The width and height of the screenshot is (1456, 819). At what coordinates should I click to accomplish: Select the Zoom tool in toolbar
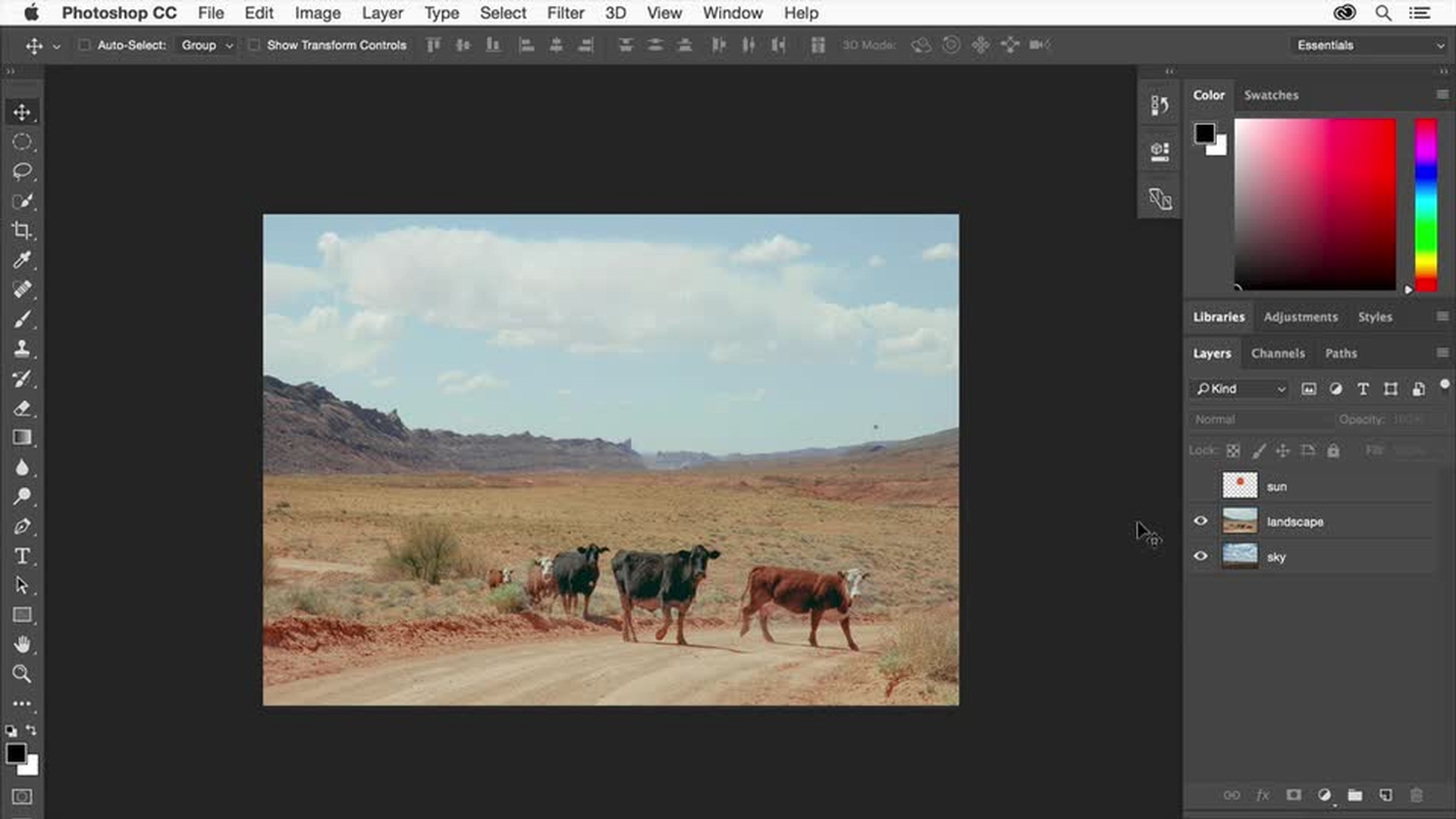click(22, 674)
